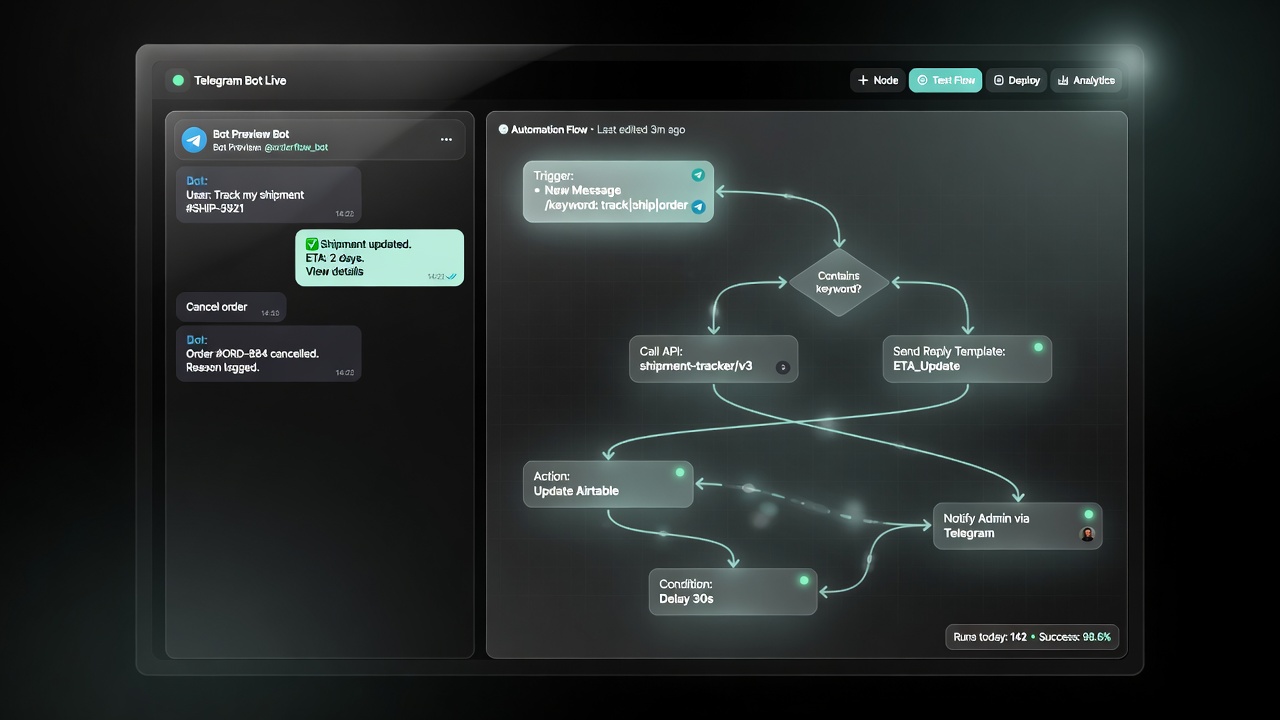Click the Automation Flow title icon
Image resolution: width=1280 pixels, height=720 pixels.
(503, 130)
